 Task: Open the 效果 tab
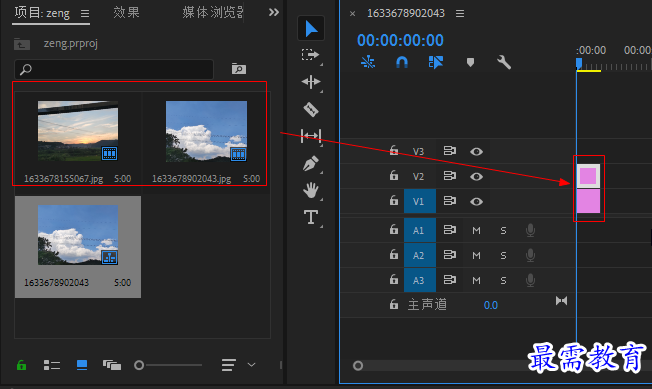pos(126,12)
